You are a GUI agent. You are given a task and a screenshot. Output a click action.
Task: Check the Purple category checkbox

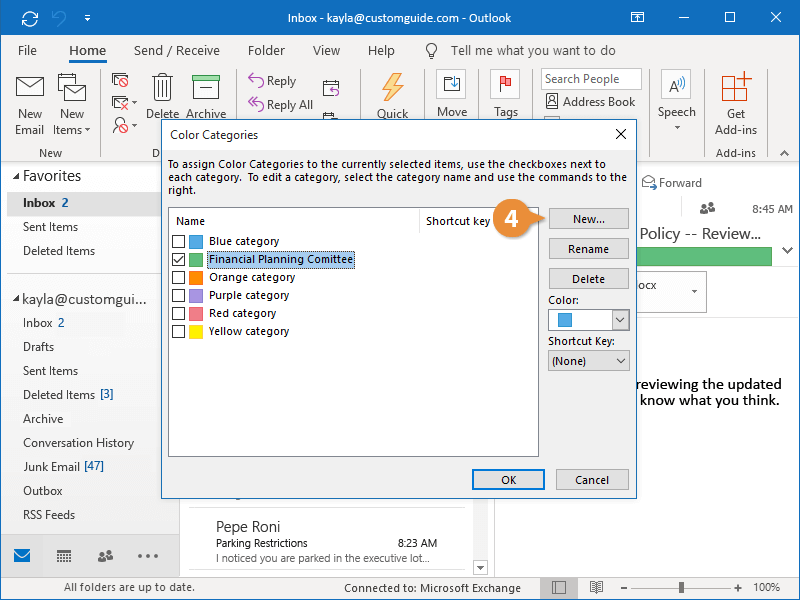pos(179,295)
